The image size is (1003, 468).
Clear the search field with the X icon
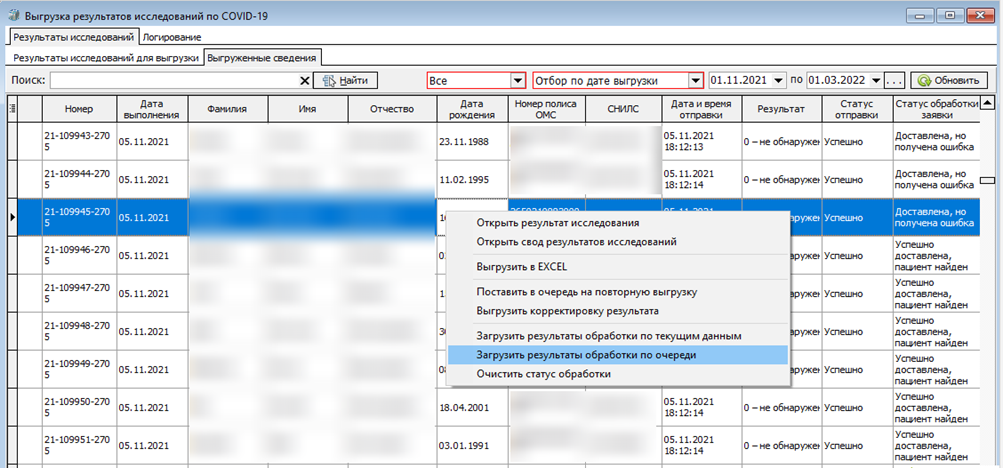(x=305, y=81)
